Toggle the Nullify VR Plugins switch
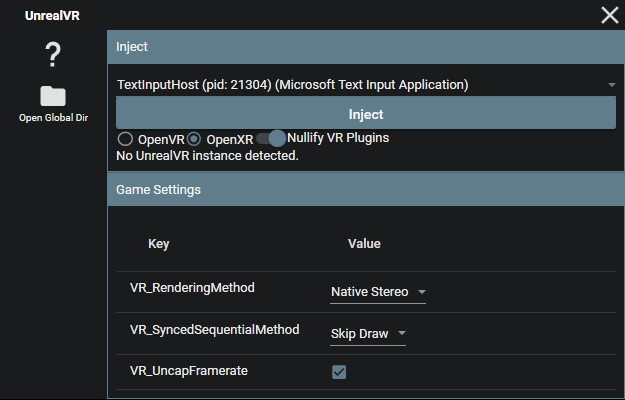The height and width of the screenshot is (400, 625). 271,138
